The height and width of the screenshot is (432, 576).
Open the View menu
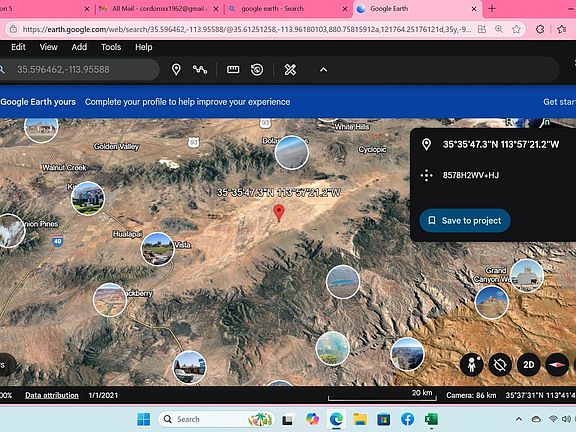(x=48, y=47)
